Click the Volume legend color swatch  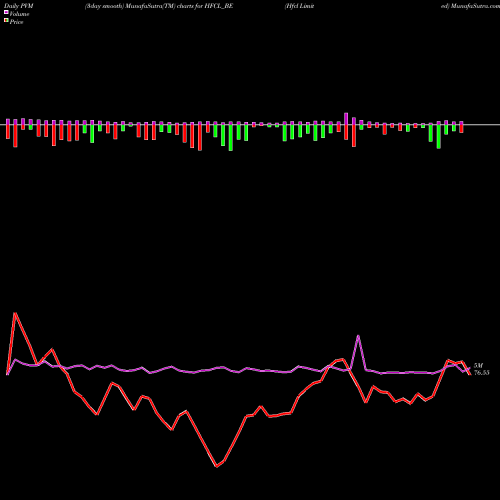tap(6, 12)
